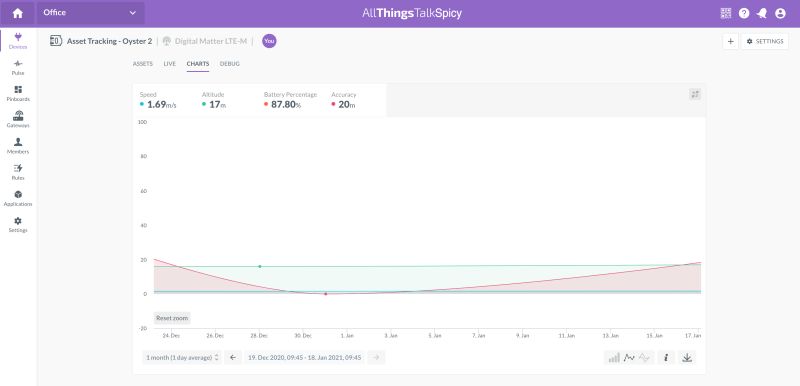Open Rules in the sidebar
The image size is (800, 386).
18,172
